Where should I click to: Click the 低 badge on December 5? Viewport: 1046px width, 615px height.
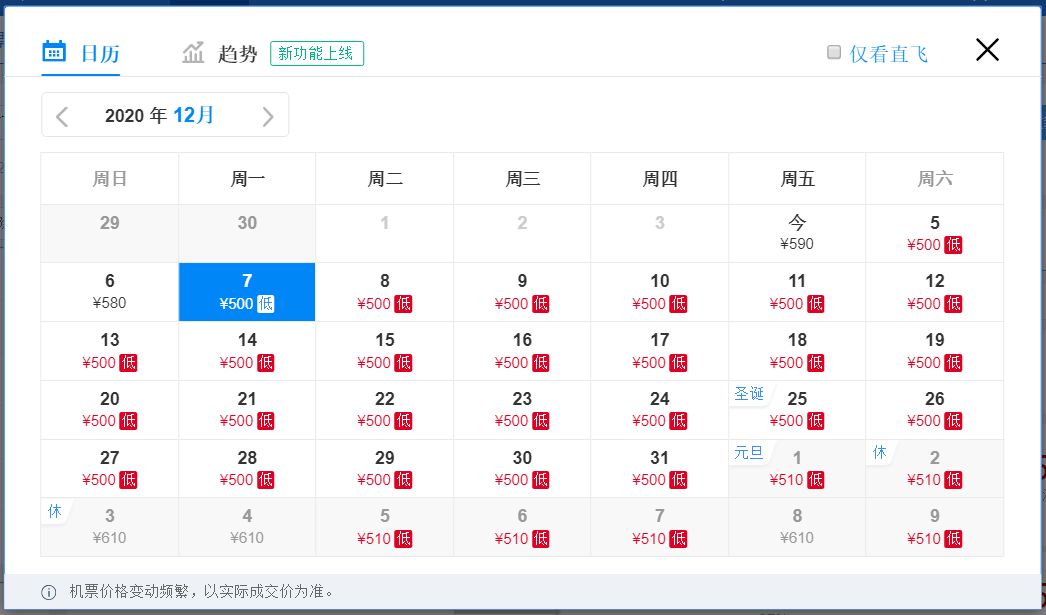point(953,245)
